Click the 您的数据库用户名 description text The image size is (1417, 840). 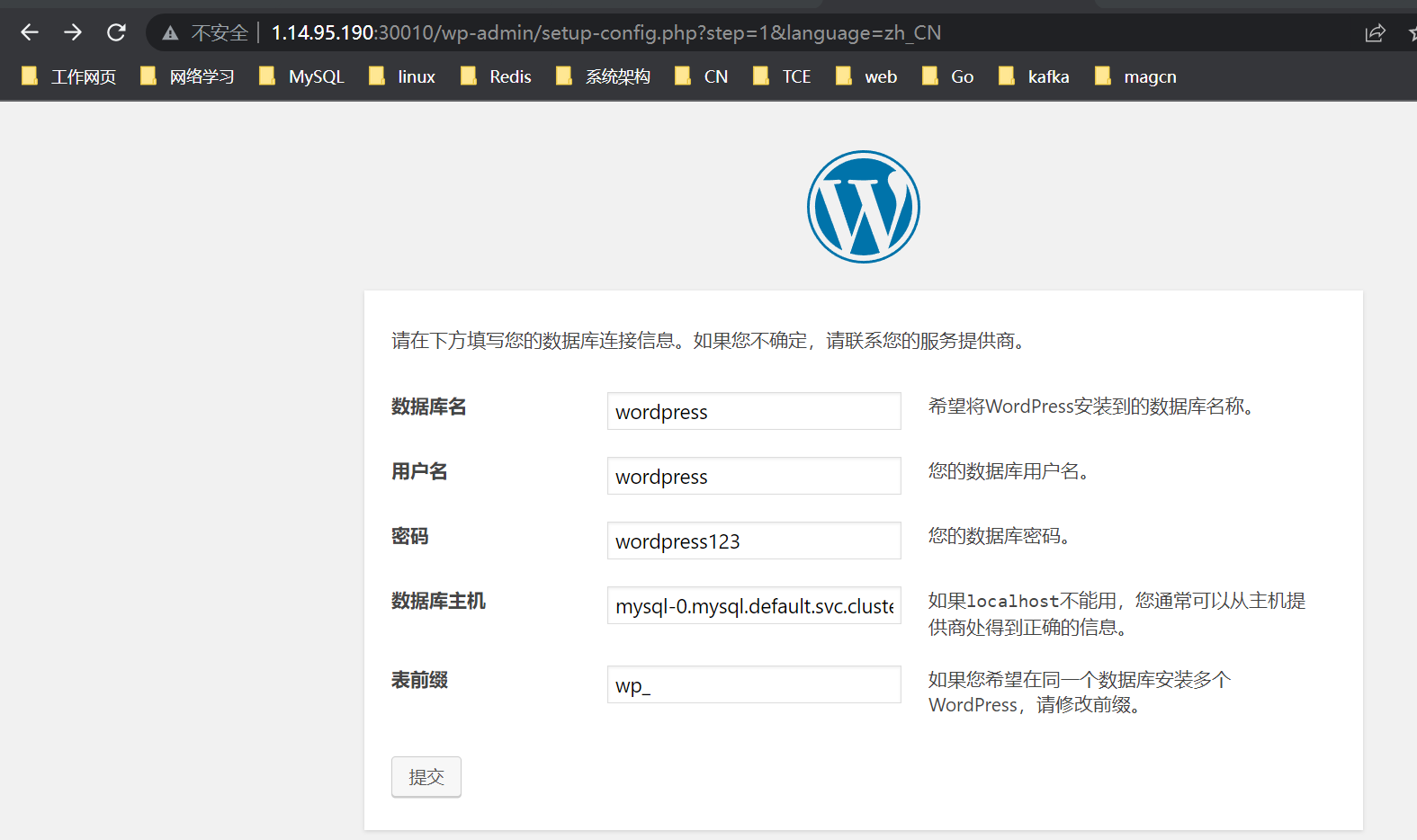coord(1008,471)
